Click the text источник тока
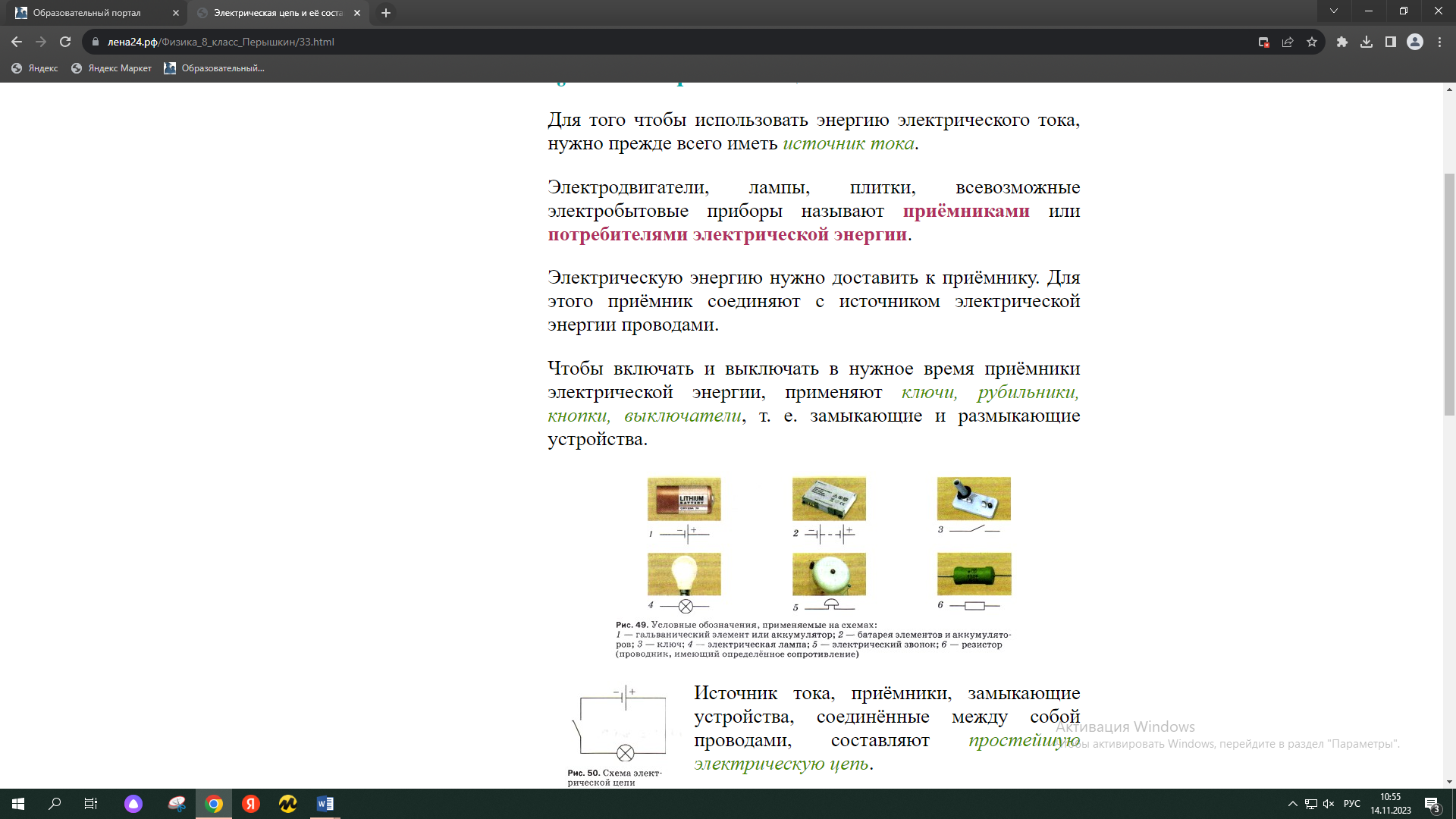This screenshot has height=819, width=1456. pos(849,143)
